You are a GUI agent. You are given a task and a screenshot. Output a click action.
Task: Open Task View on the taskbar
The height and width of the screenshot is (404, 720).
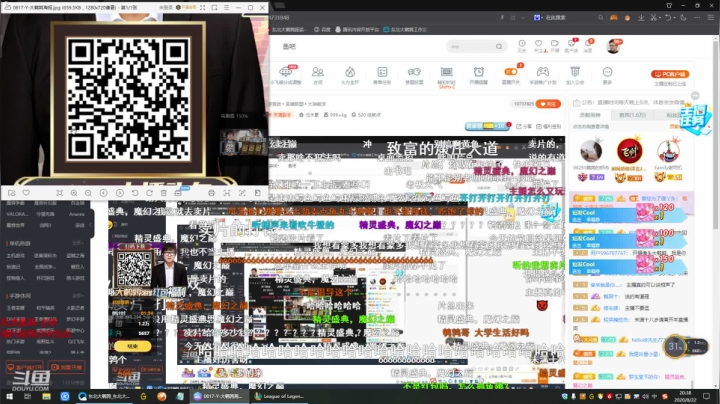pos(27,396)
